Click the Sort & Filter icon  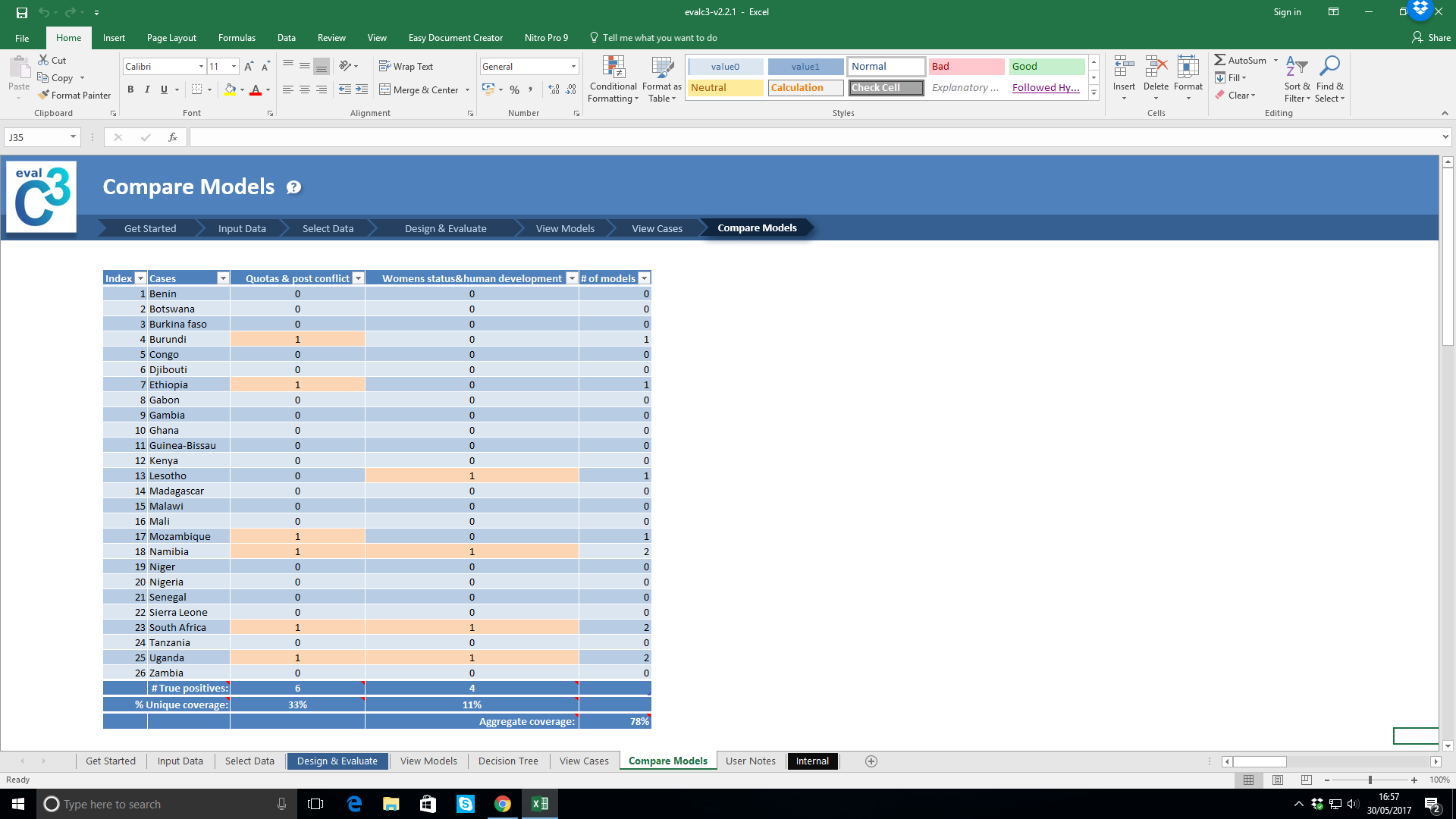1297,67
